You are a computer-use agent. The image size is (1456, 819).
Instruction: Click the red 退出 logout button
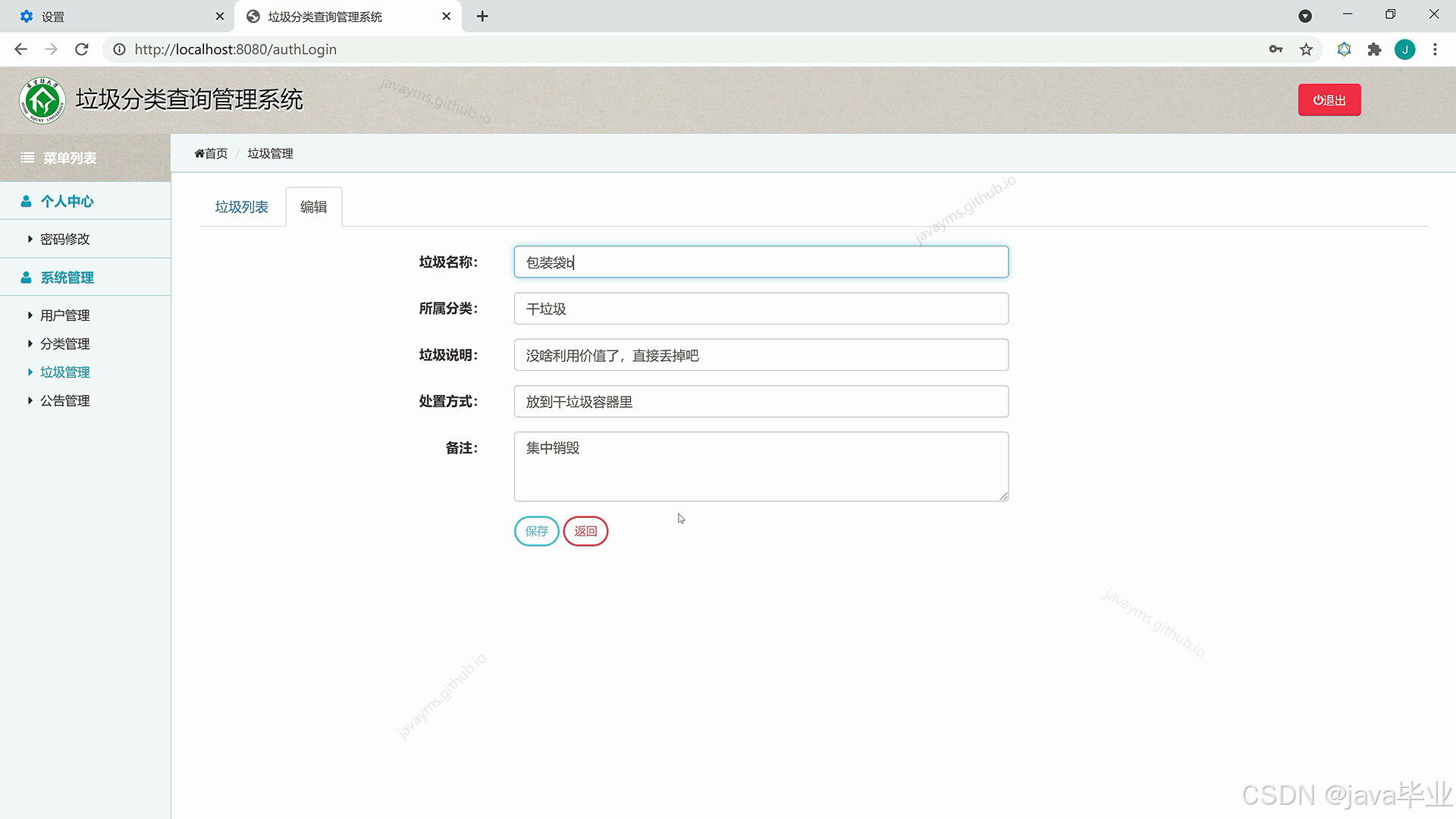pos(1329,100)
